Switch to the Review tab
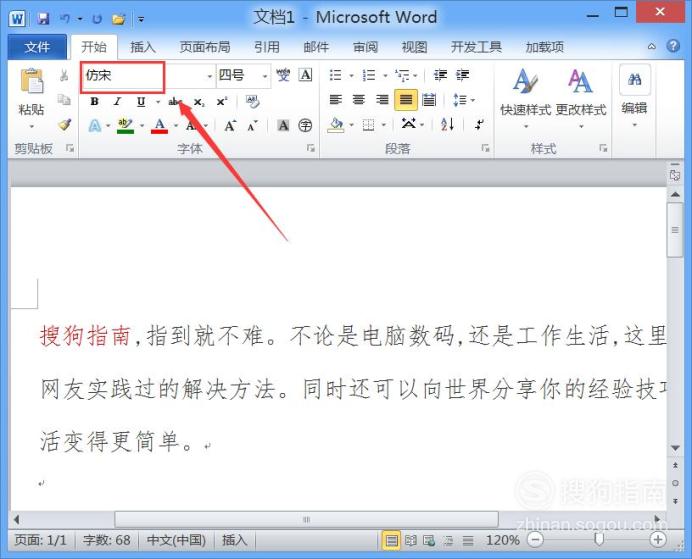 (365, 46)
